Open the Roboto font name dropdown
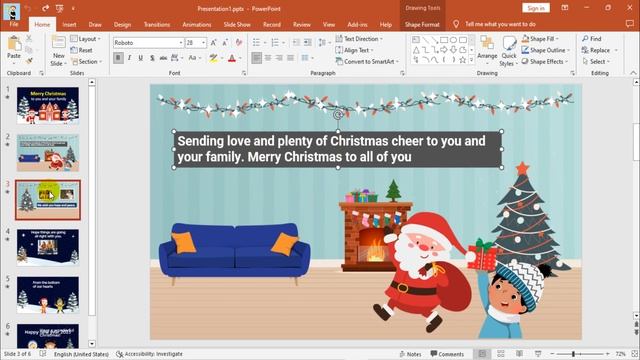 pyautogui.click(x=181, y=42)
